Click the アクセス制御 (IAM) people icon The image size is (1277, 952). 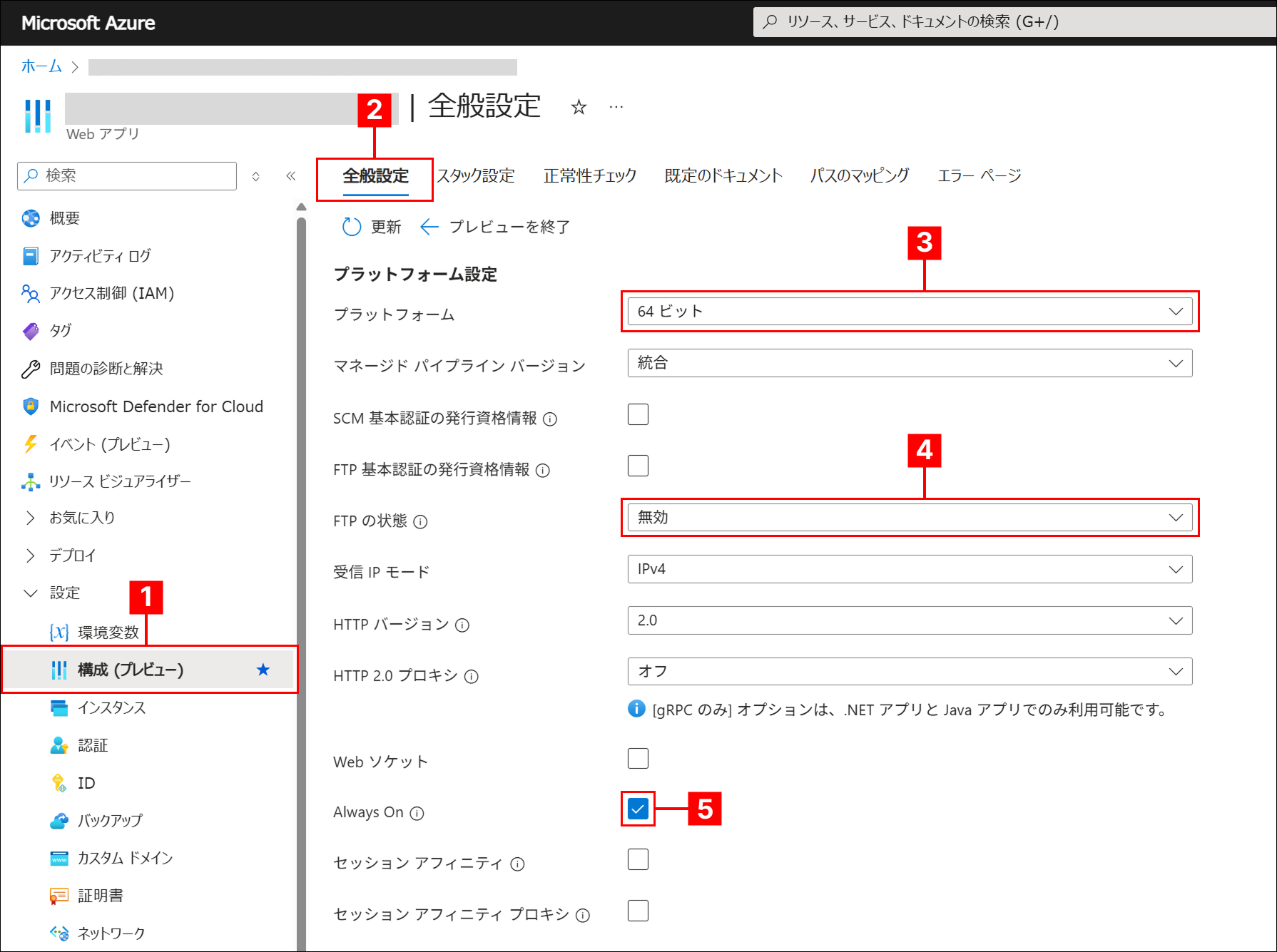31,293
